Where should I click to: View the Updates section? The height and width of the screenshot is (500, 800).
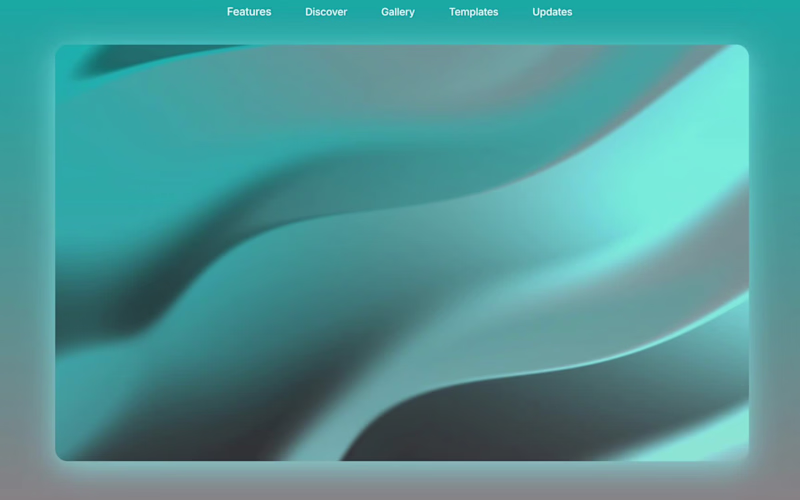552,12
